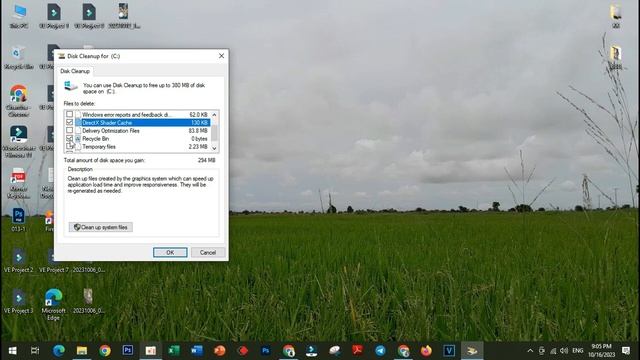Screen dimensions: 640x360
Task: Select the VE Project 2 desktop file
Action: point(18,260)
